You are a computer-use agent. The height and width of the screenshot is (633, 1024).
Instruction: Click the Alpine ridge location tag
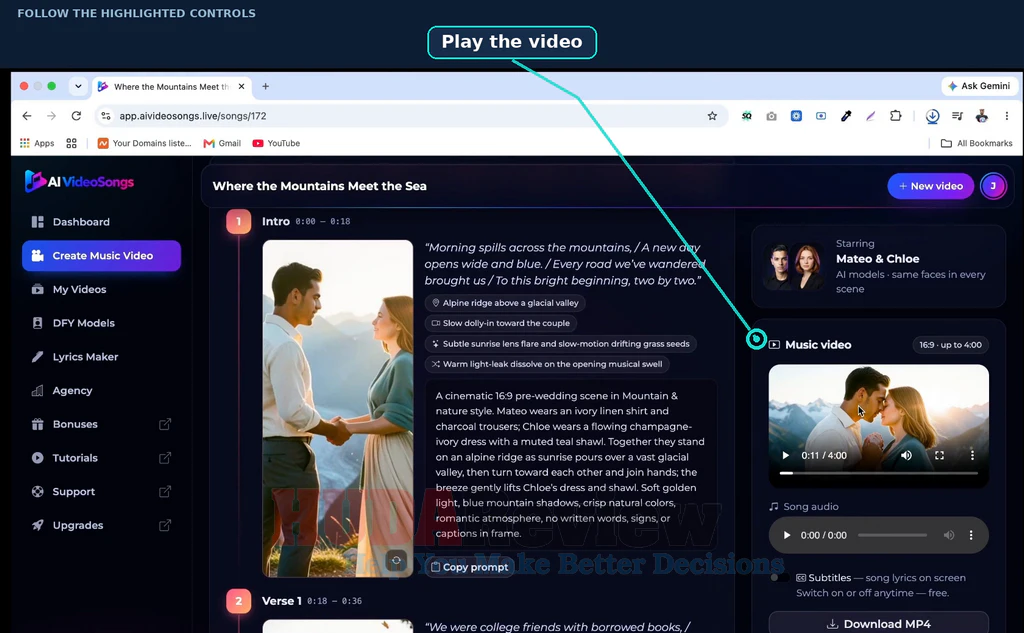pyautogui.click(x=505, y=303)
